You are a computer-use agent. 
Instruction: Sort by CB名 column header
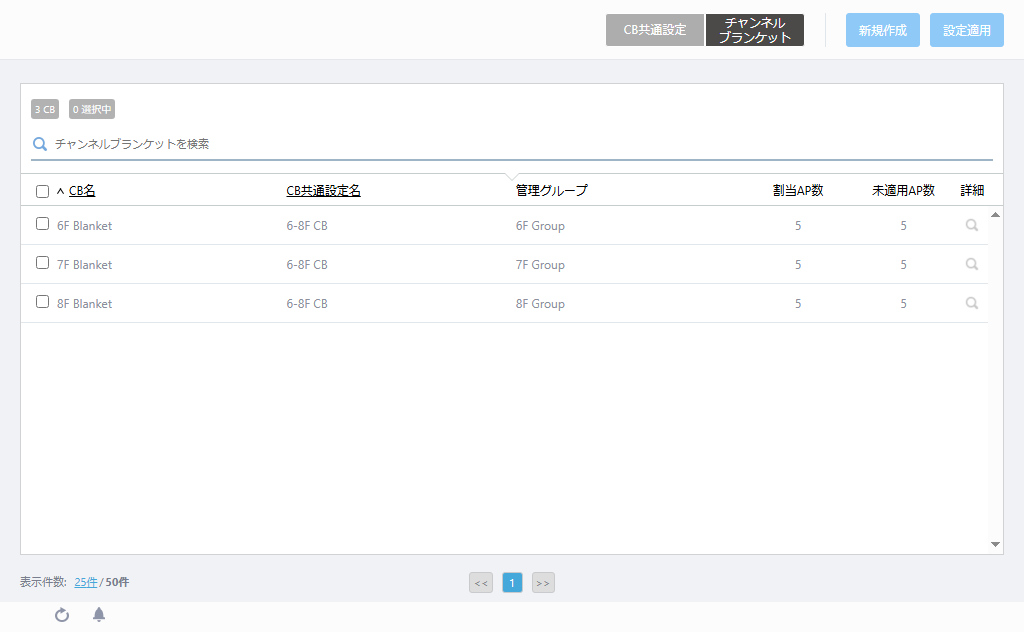pos(82,191)
